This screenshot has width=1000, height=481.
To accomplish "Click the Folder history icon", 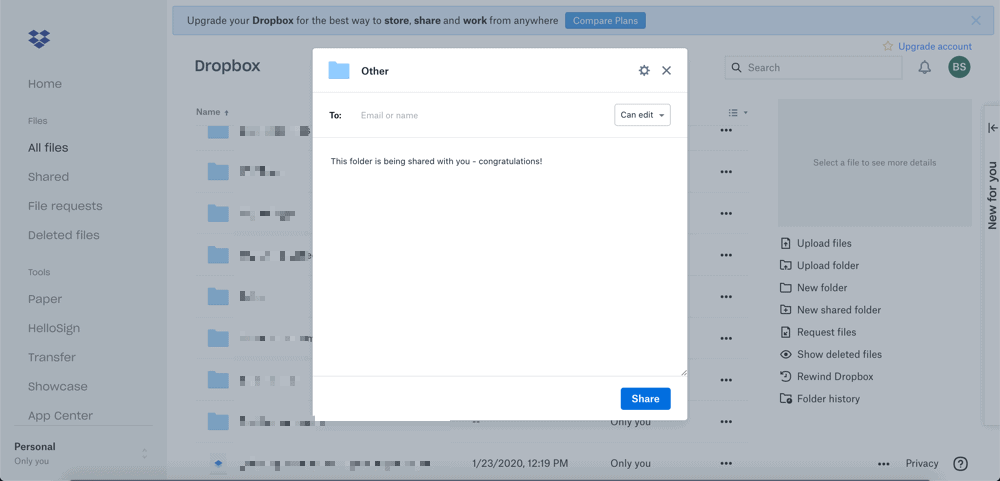I will click(786, 399).
